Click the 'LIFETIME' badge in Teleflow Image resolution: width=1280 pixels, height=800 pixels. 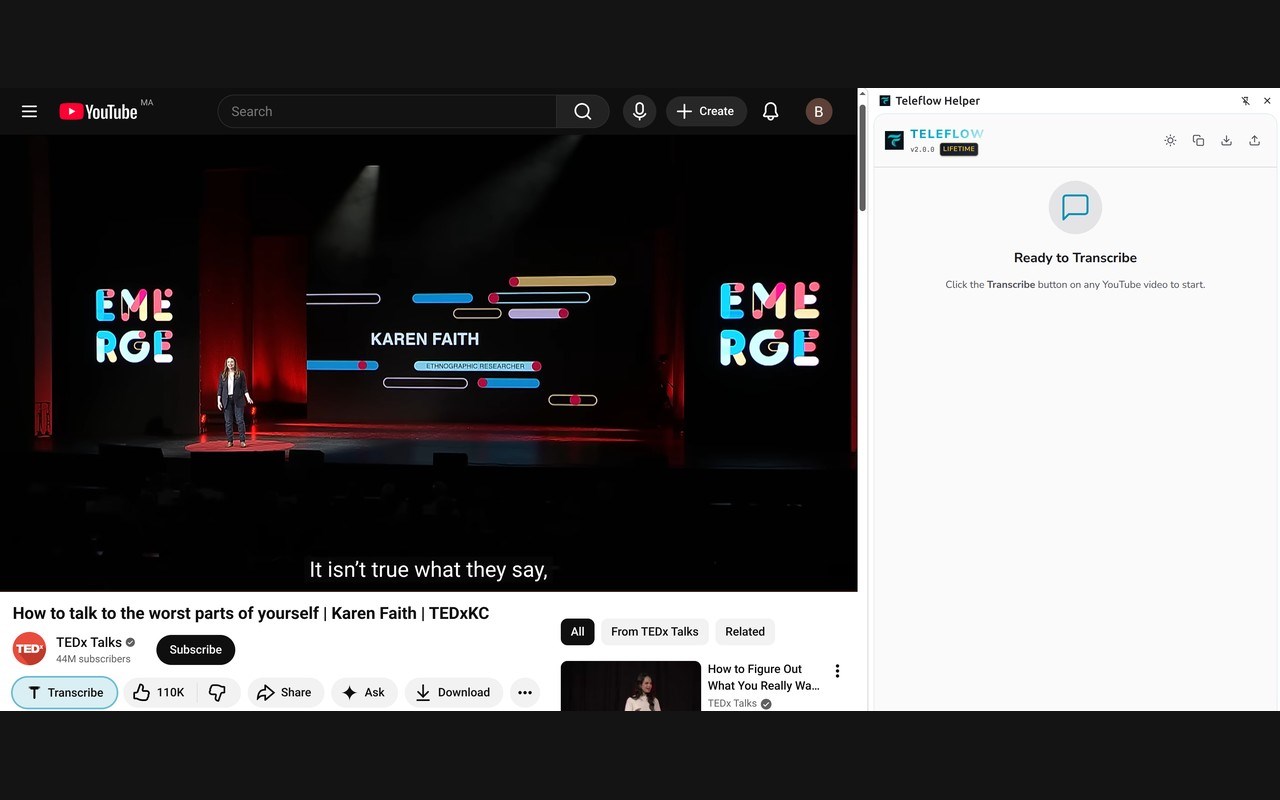point(958,149)
